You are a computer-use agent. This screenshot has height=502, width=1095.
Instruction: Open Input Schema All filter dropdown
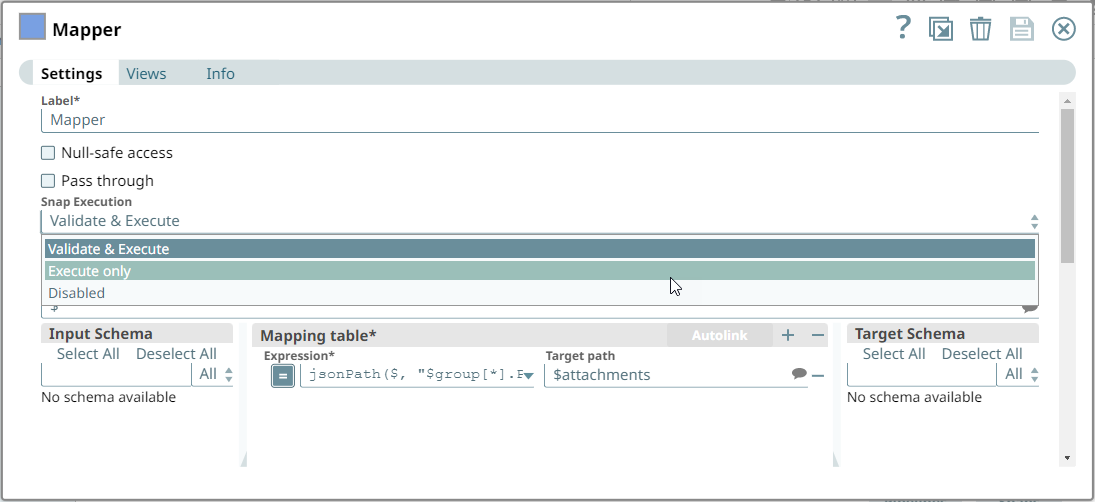pyautogui.click(x=215, y=374)
